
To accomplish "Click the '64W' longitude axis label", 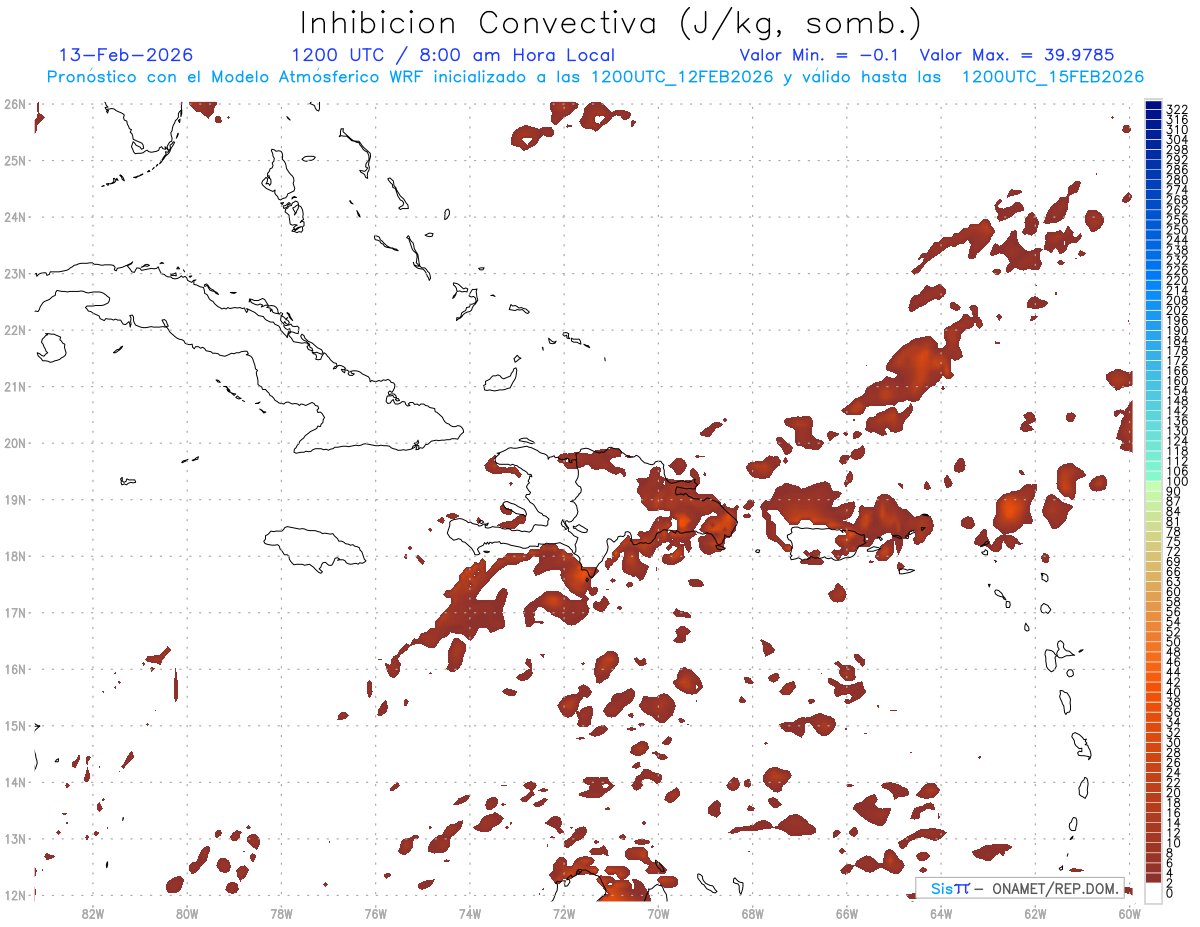I will click(x=941, y=912).
